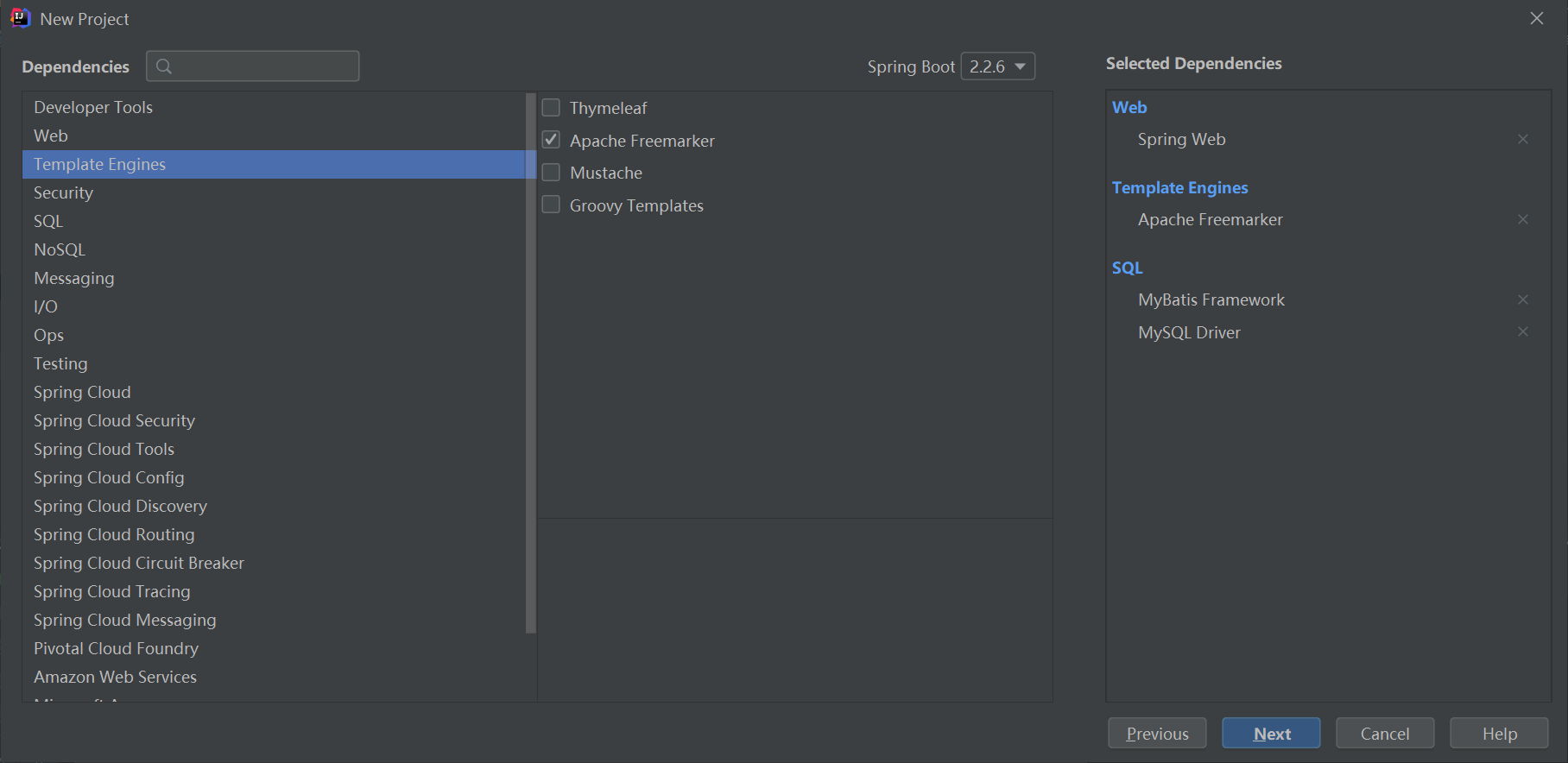This screenshot has width=1568, height=763.
Task: Uncheck the Apache Freemarker checkbox
Action: 551,140
